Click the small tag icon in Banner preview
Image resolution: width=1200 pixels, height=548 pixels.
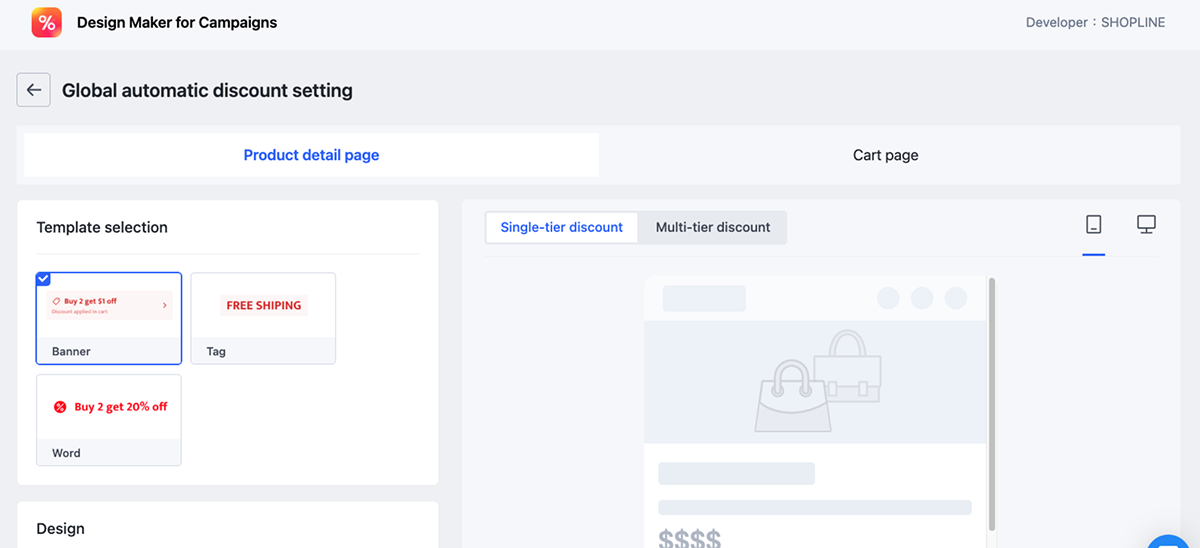(x=57, y=301)
